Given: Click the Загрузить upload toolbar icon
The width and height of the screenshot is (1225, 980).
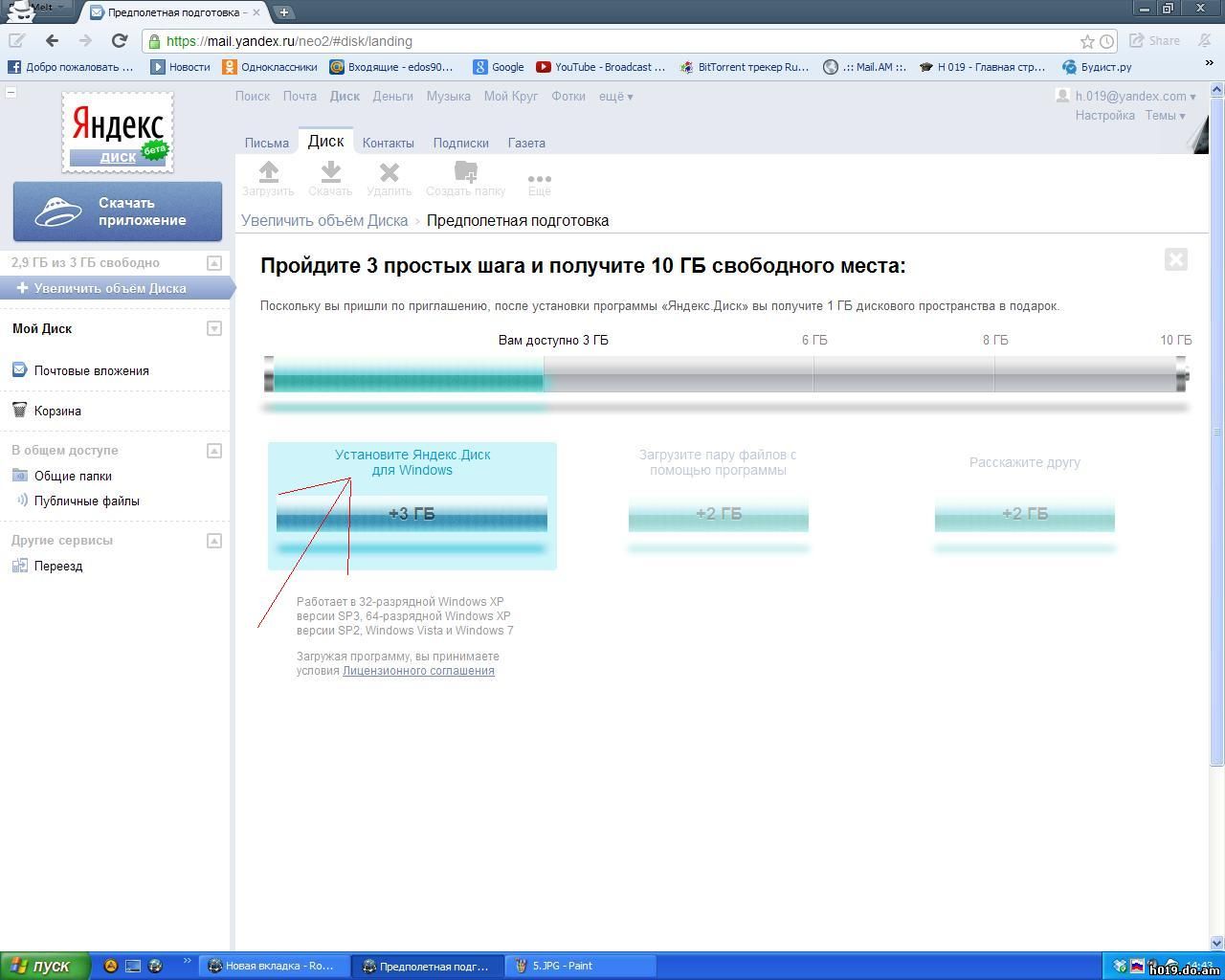Looking at the screenshot, I should (x=268, y=179).
